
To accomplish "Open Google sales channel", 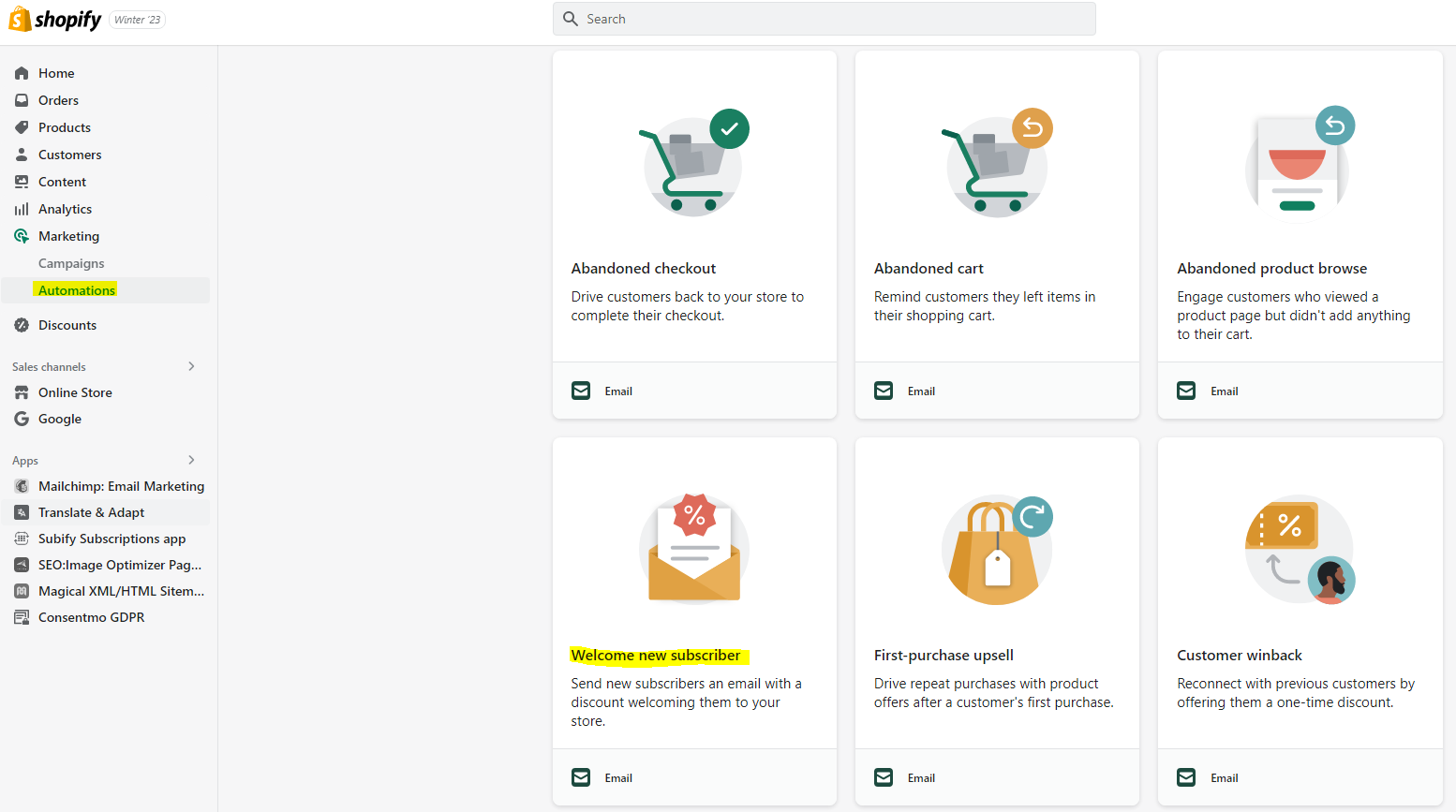I will (x=60, y=419).
